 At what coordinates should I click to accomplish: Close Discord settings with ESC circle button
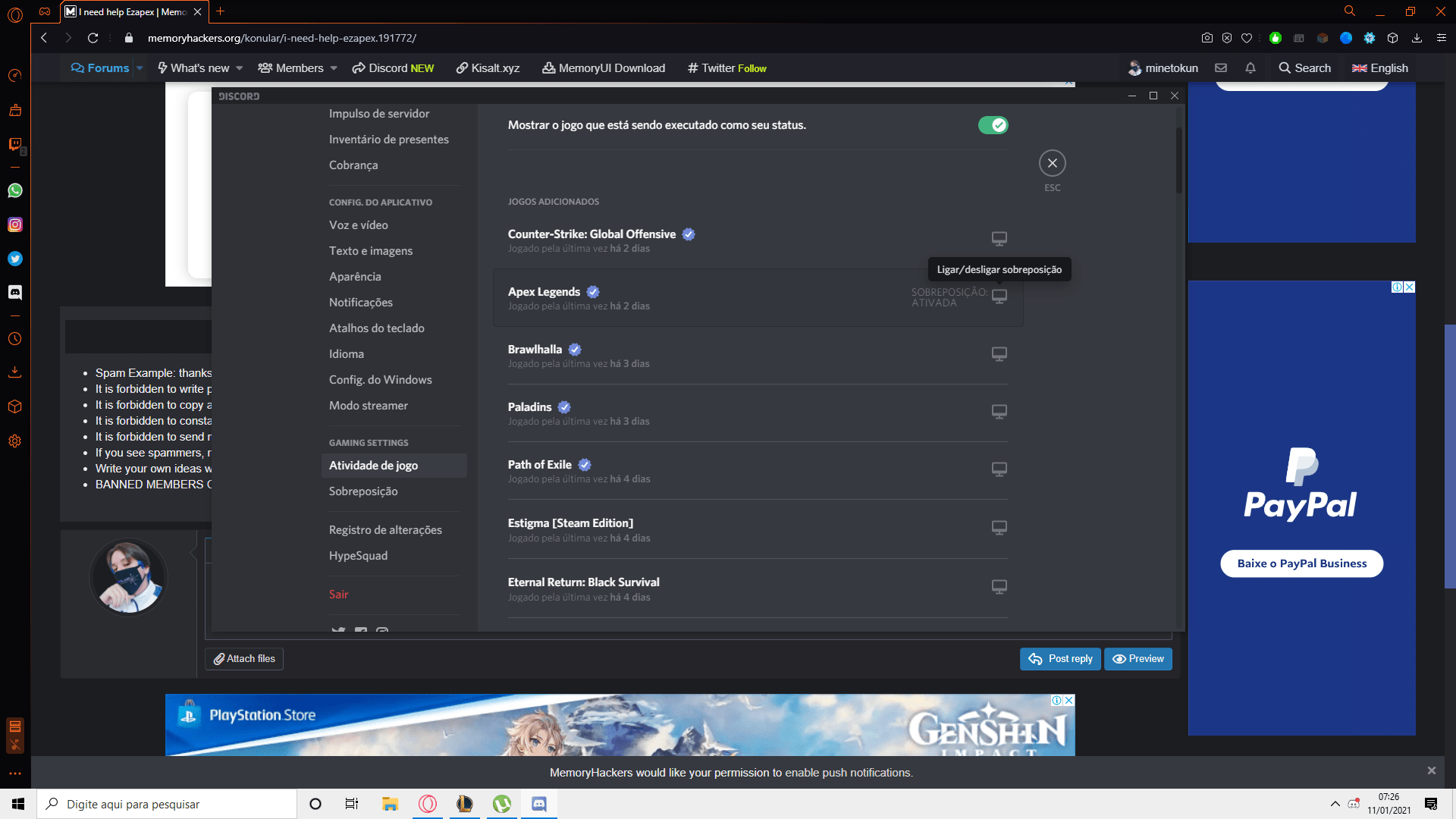[1052, 163]
